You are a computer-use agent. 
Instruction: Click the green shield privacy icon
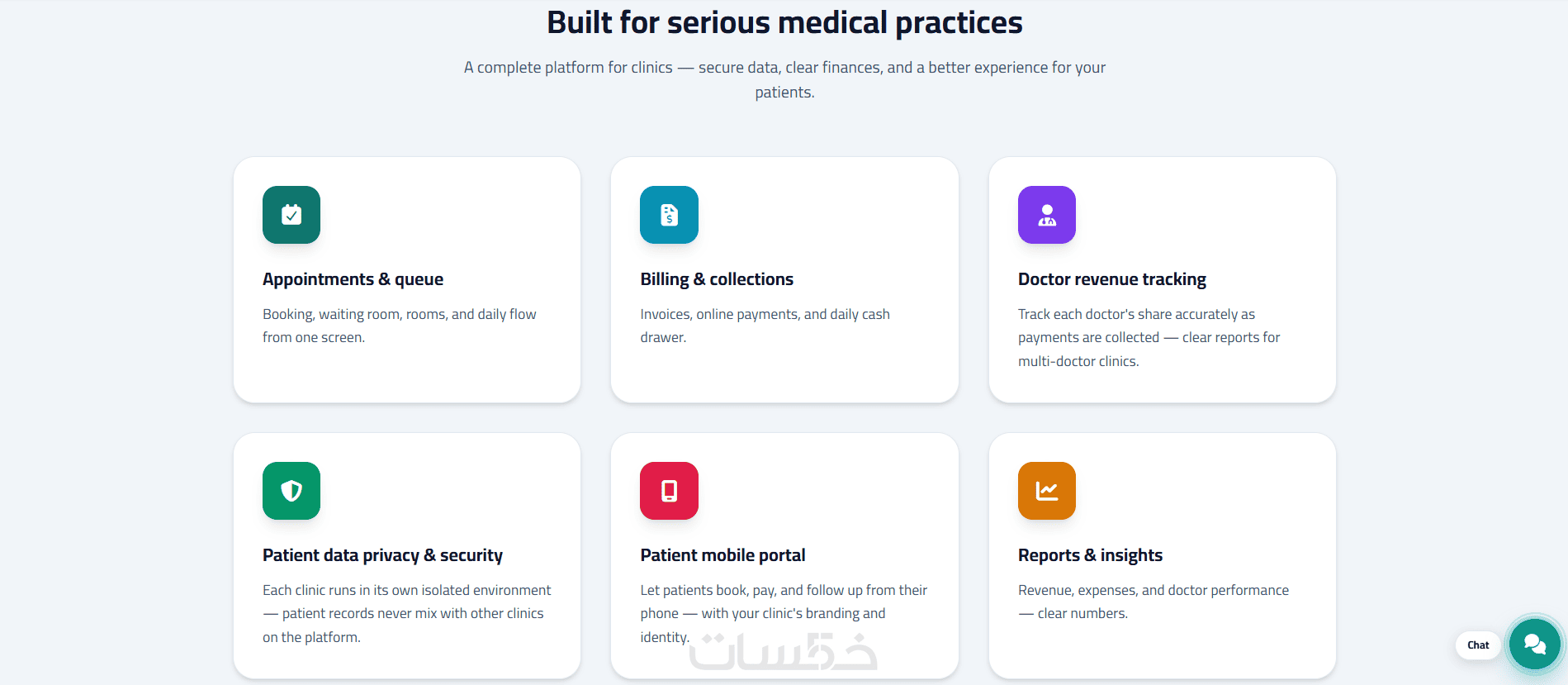pyautogui.click(x=291, y=491)
